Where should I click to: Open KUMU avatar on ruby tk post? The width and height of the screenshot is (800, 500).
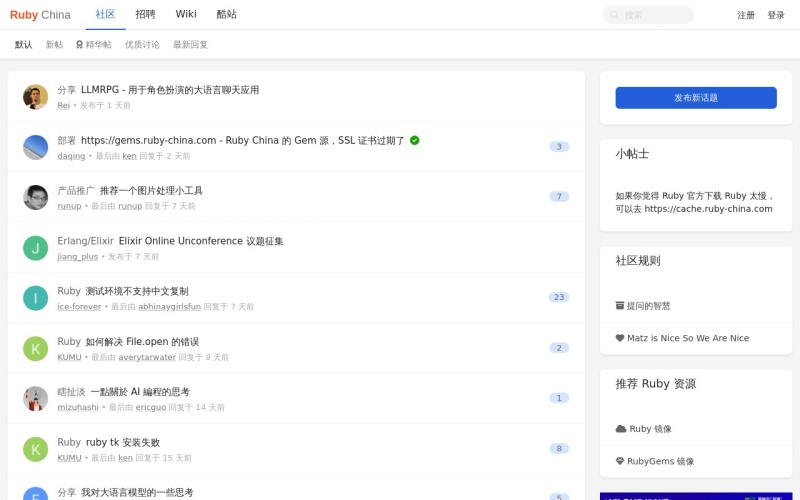[35, 449]
